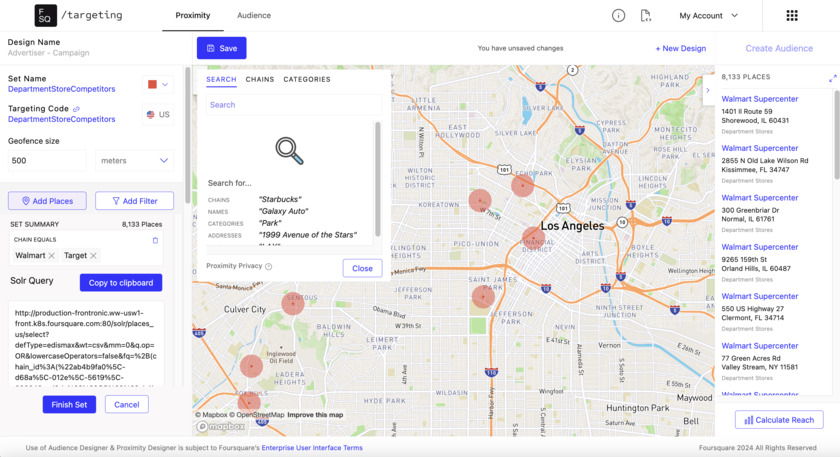Click the search results panel scrollbar
This screenshot has height=457, width=840.
[x=378, y=179]
